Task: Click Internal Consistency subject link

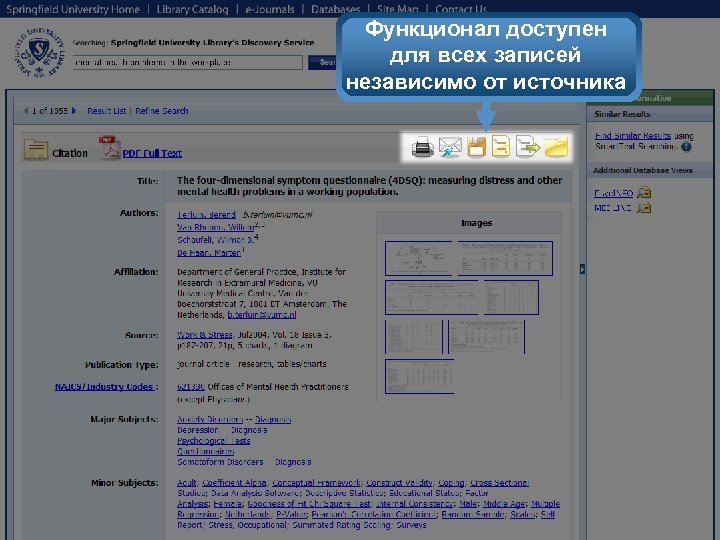Action: pos(415,504)
